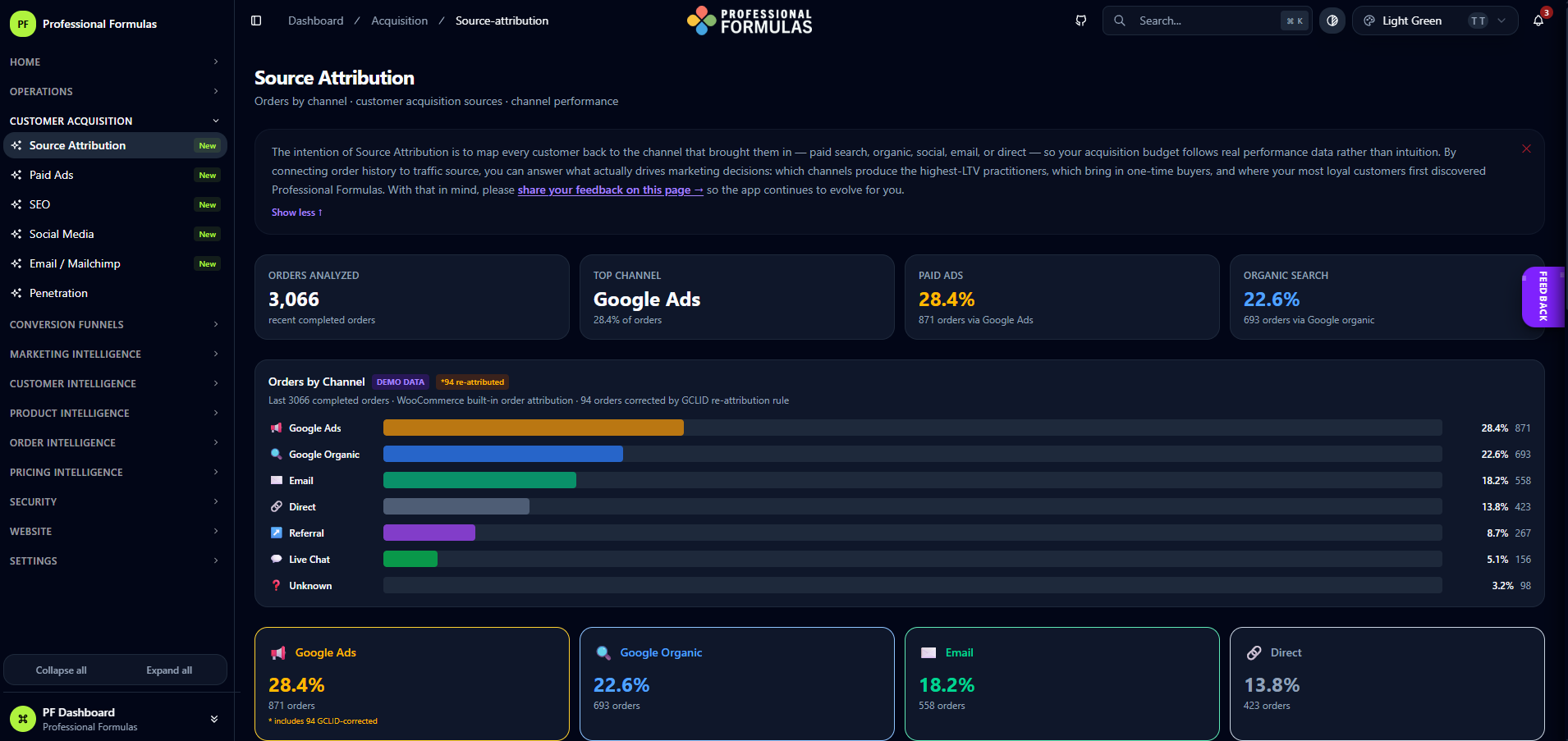Click the DEMO DATA badge
The width and height of the screenshot is (1568, 741).
[401, 382]
